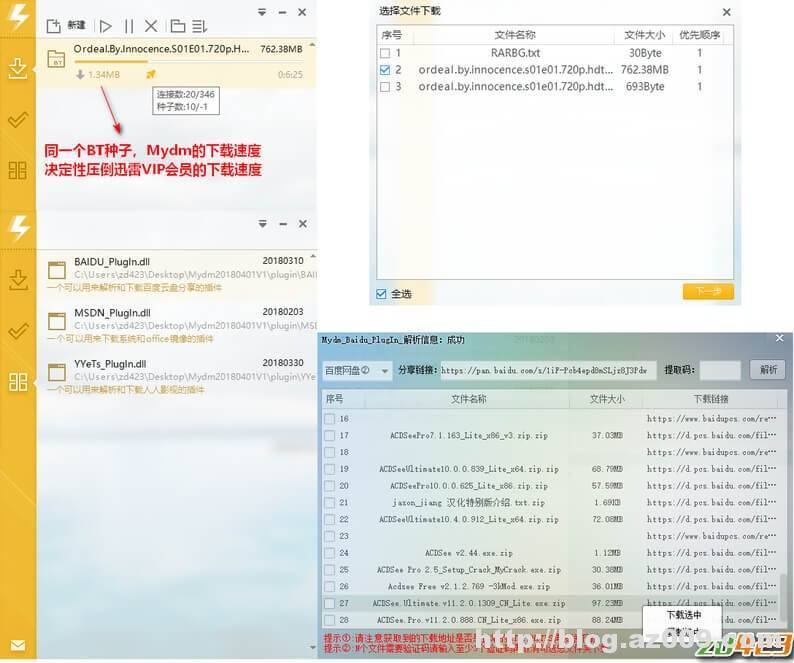Screen dimensions: 794x663
Task: Click the 提取码 input field
Action: pos(720,371)
